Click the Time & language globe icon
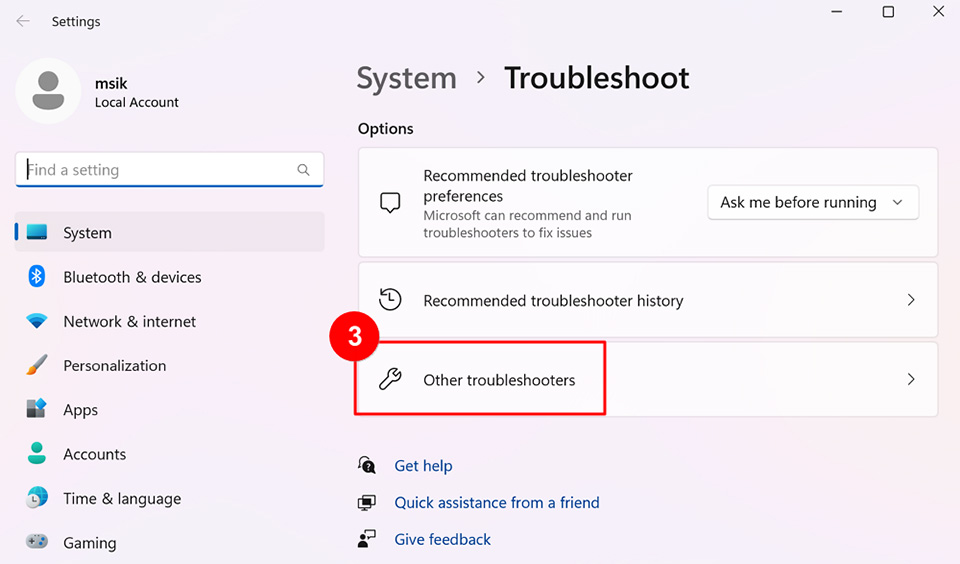960x564 pixels. click(37, 498)
